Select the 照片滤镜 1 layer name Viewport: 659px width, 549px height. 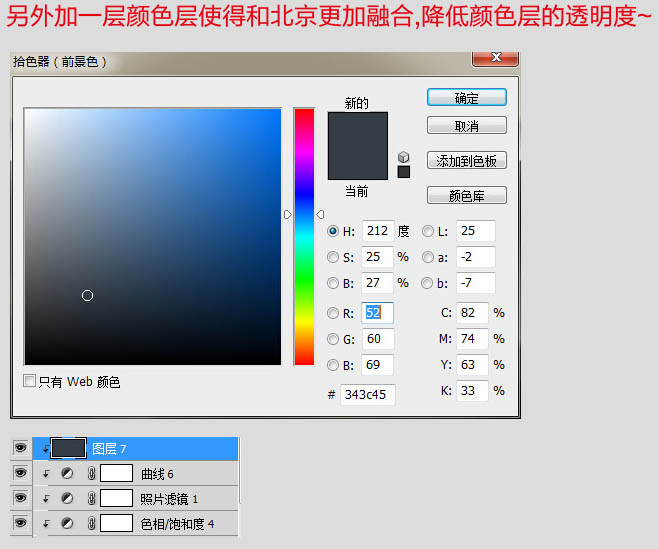(169, 499)
